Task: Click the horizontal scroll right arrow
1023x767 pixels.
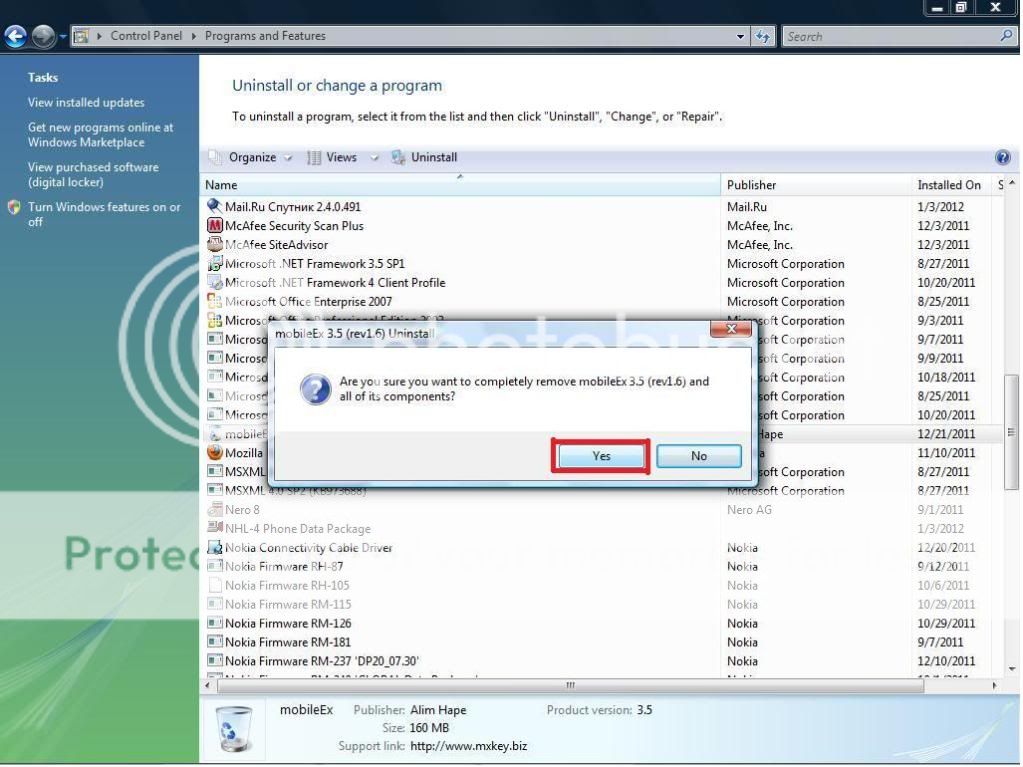Action: 994,685
